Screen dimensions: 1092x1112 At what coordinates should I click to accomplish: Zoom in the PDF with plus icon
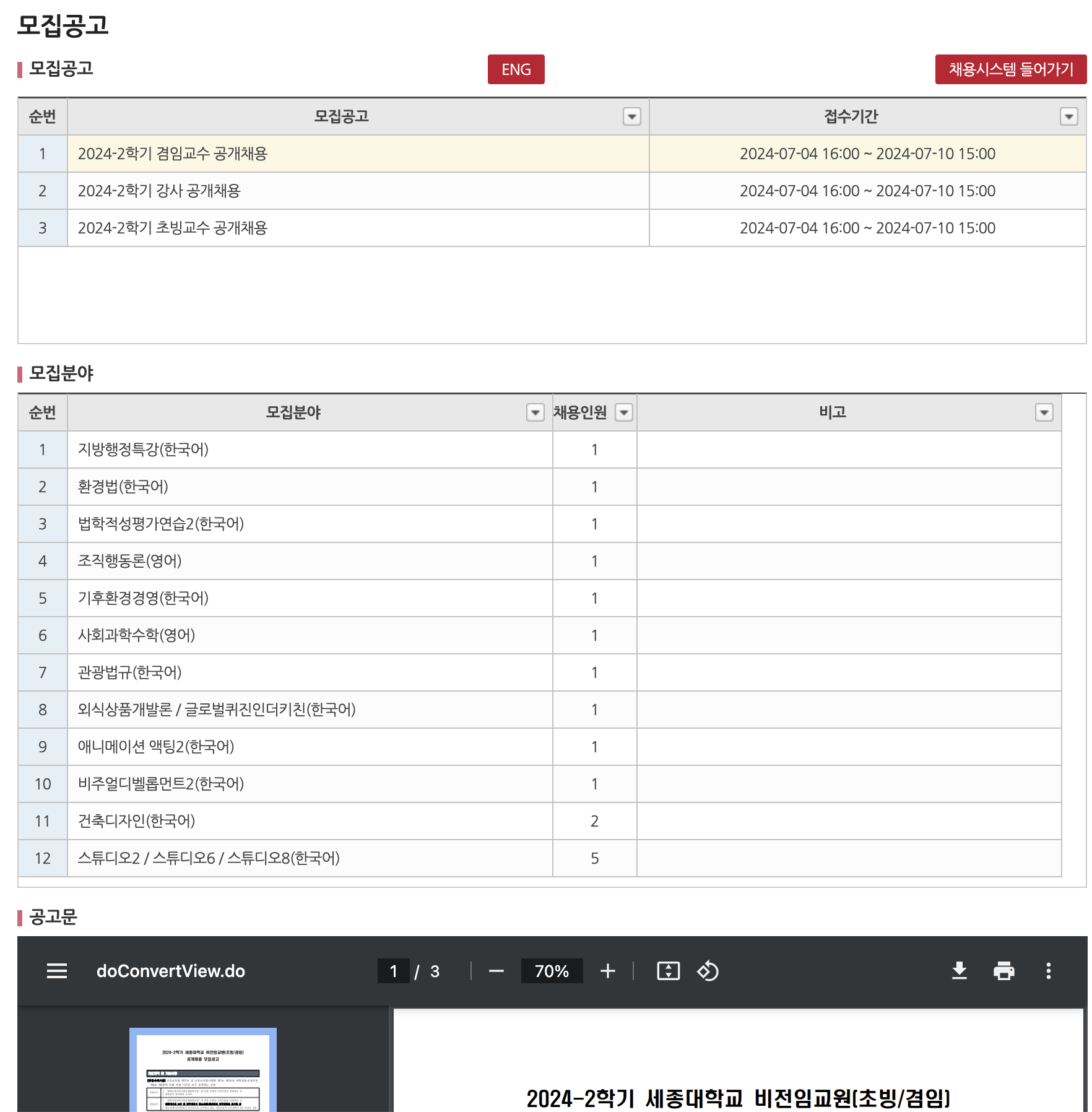coord(608,971)
